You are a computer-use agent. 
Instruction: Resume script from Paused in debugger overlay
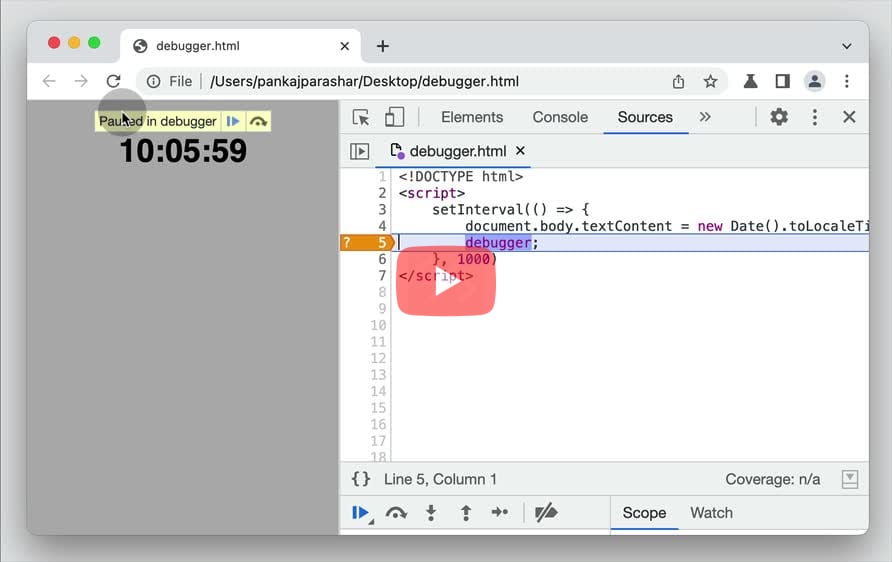coord(233,121)
